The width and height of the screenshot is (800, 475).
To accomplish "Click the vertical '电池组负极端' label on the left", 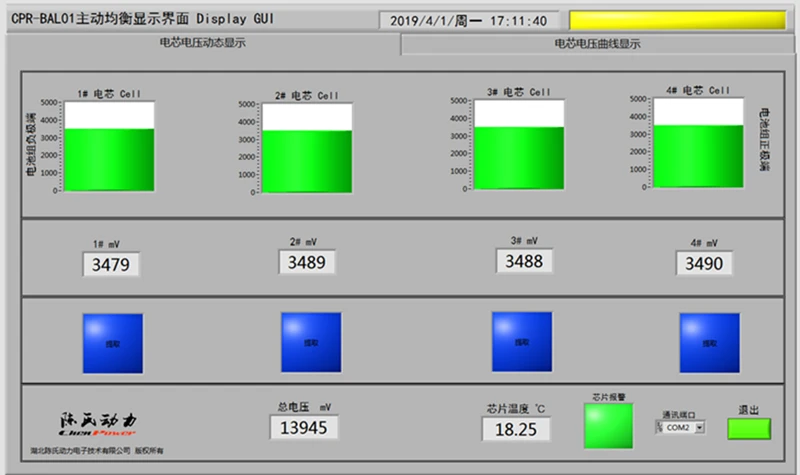I will click(x=31, y=144).
